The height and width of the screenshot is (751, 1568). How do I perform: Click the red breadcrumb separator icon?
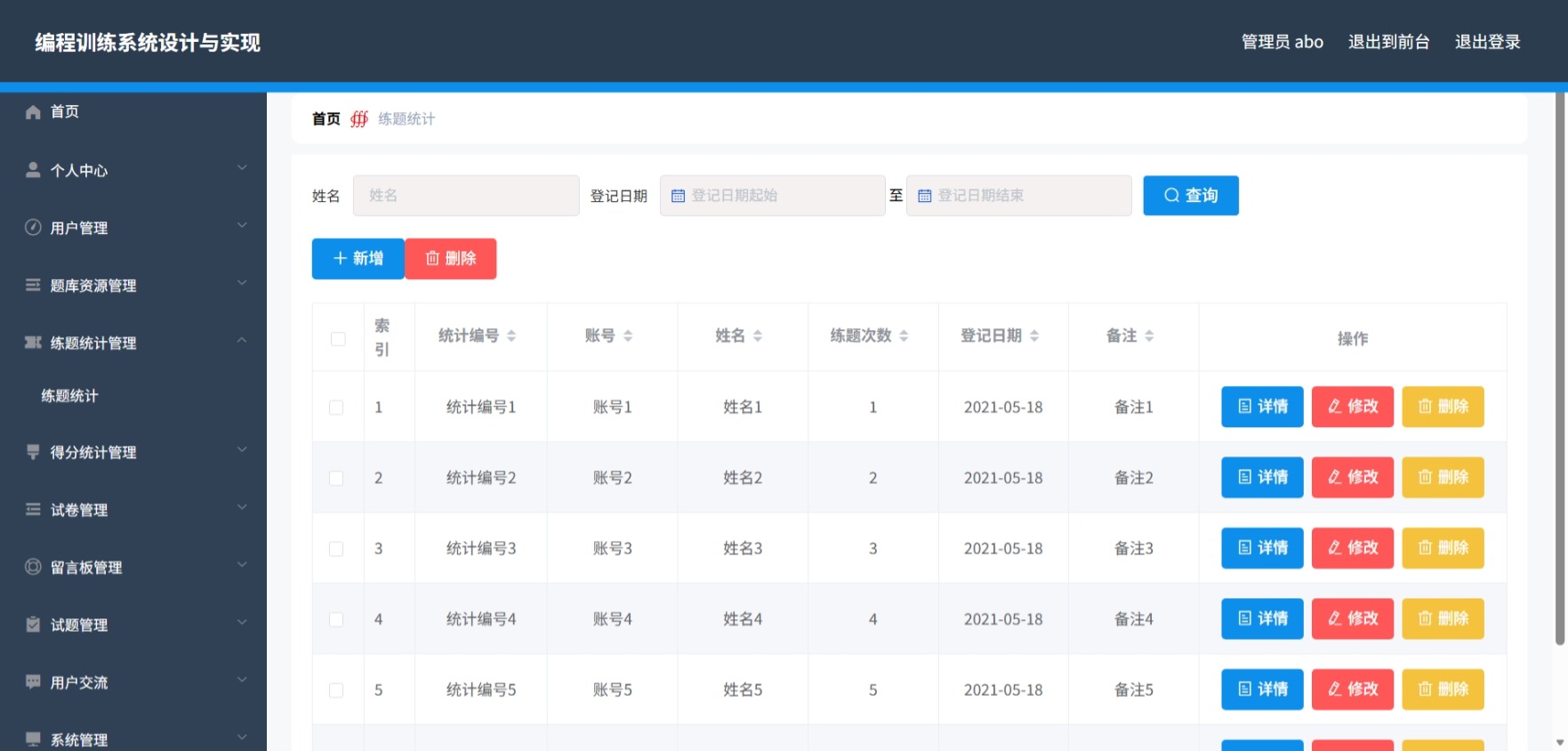359,119
